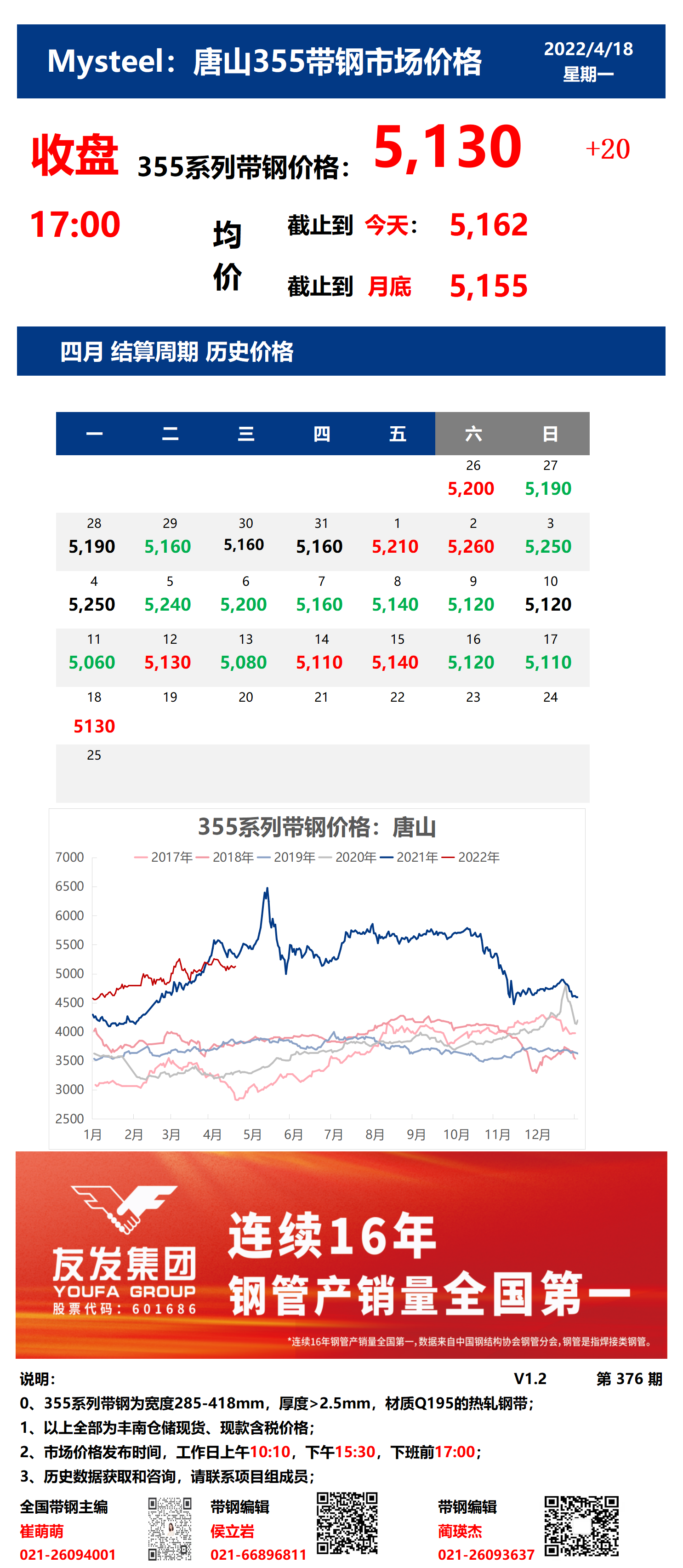
Task: Click the QR code beside 崔萌萌
Action: (x=171, y=1528)
